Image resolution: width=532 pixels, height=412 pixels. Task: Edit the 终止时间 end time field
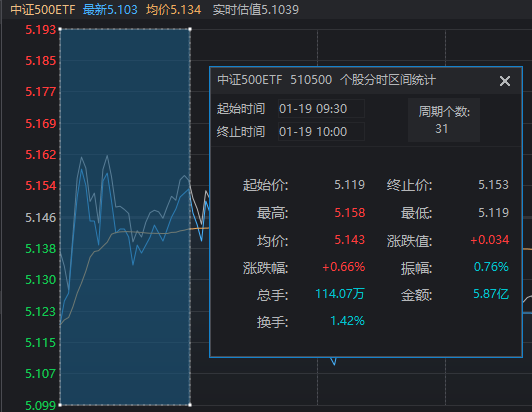321,131
